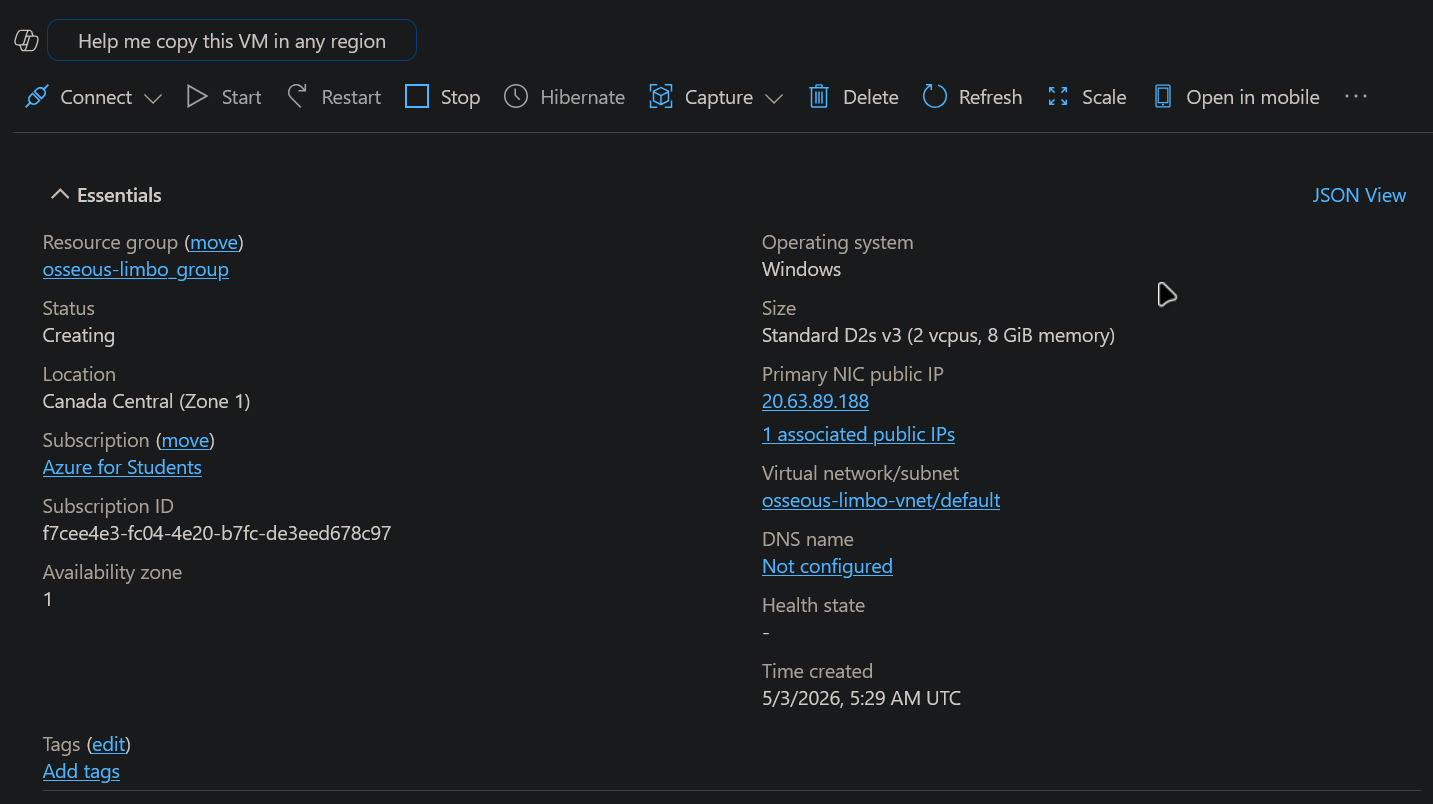1433x804 pixels.
Task: Click the Stop square icon
Action: coord(416,97)
